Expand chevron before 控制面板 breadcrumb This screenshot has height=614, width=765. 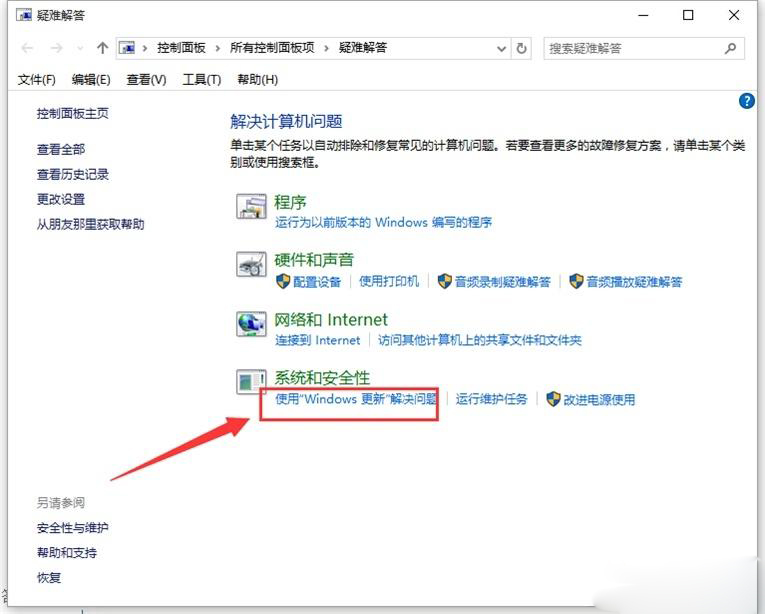pyautogui.click(x=145, y=48)
